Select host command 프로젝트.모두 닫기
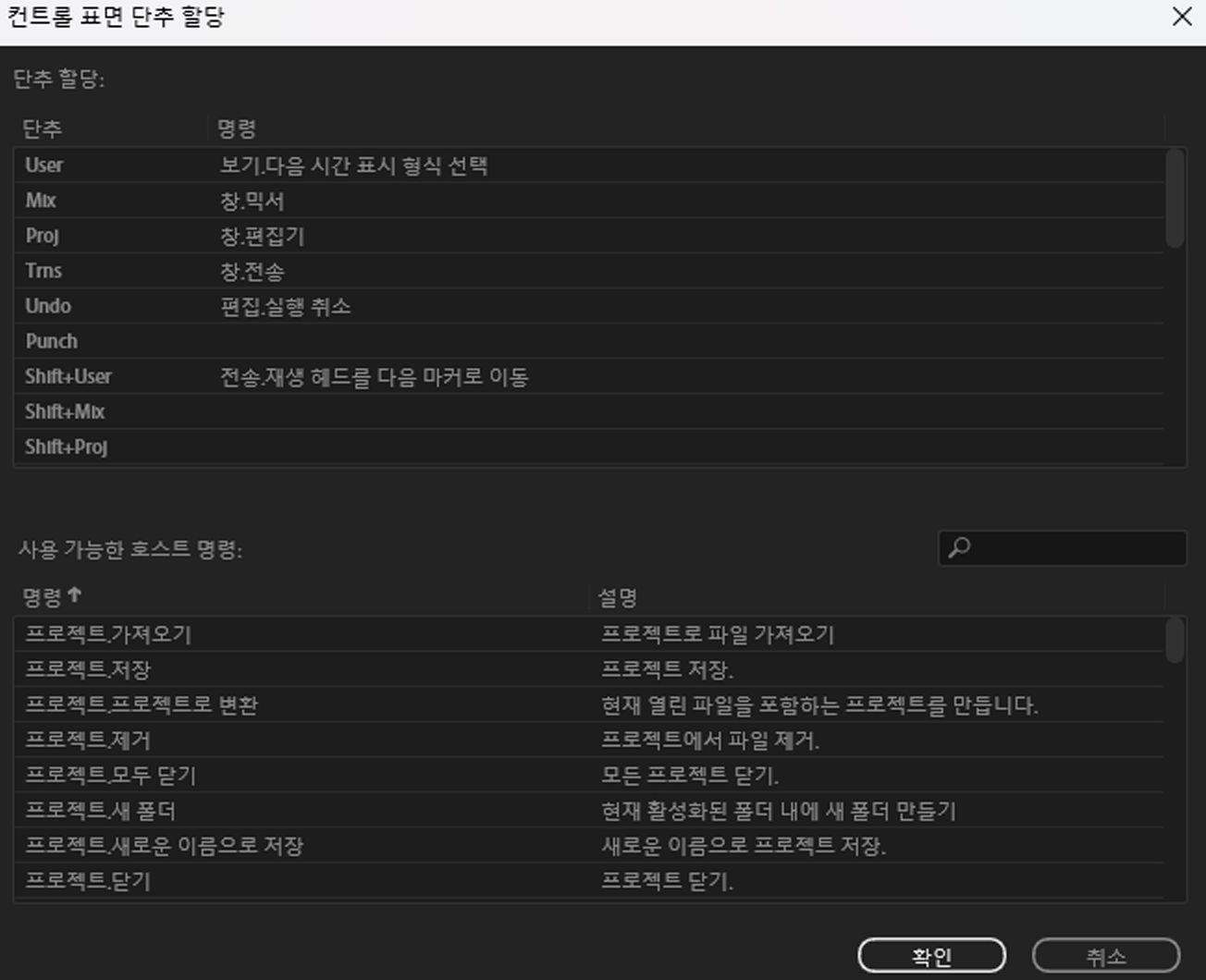This screenshot has width=1206, height=980. [110, 775]
